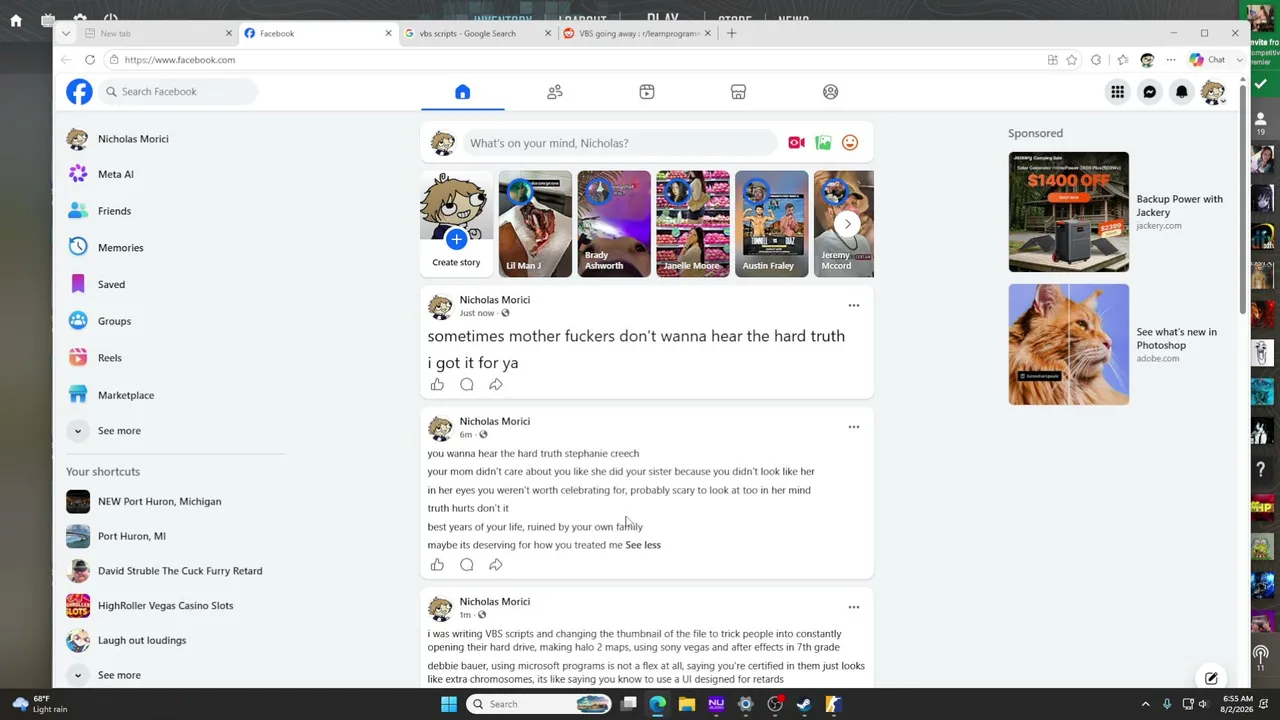Open the Groups tab in the top navigation
This screenshot has width=1280, height=720.
coord(830,92)
